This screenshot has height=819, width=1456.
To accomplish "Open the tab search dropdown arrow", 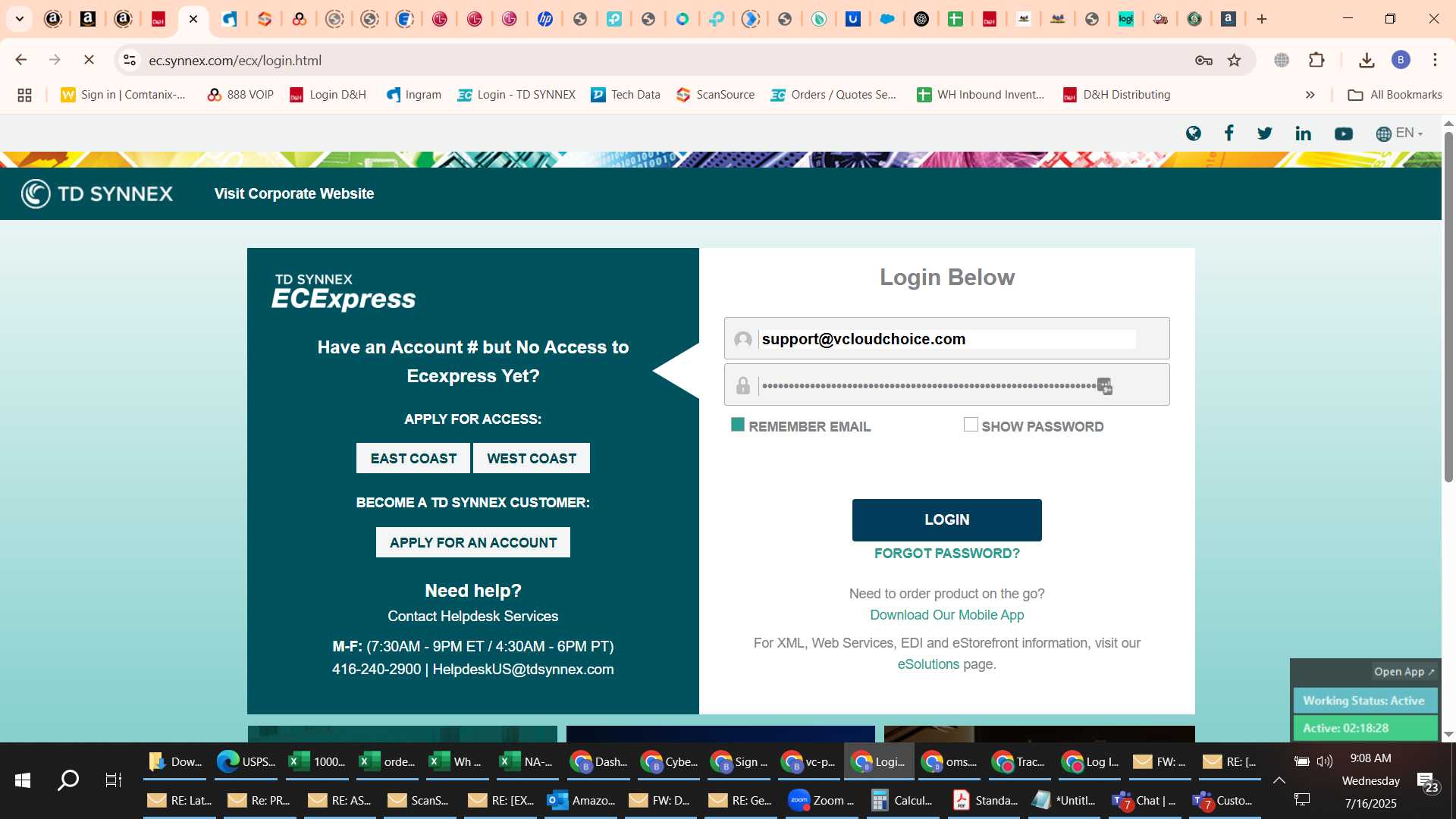I will 20,19.
